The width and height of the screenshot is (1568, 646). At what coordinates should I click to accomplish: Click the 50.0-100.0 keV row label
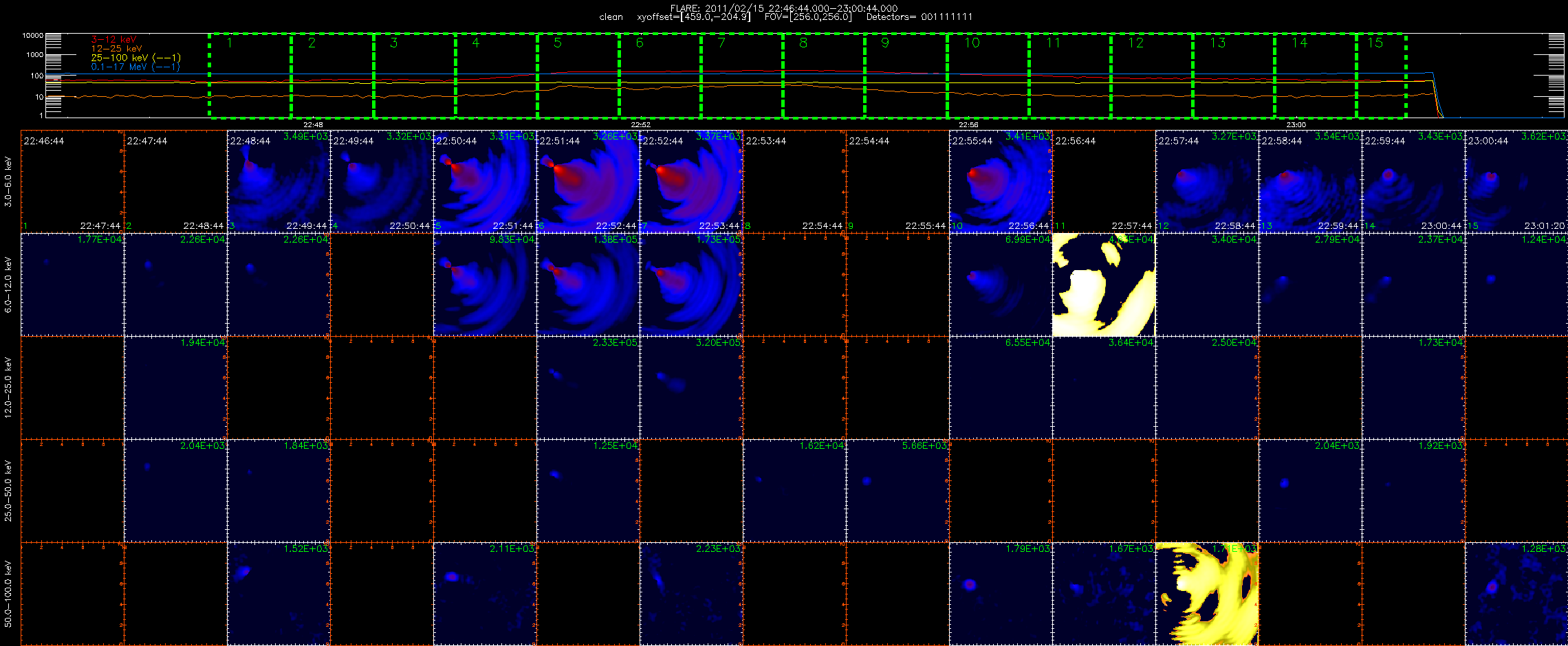8,594
